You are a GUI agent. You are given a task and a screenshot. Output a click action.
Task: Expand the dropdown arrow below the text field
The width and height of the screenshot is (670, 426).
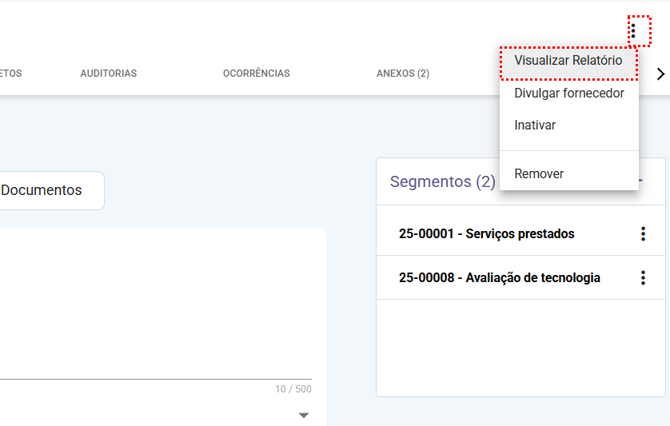click(304, 415)
